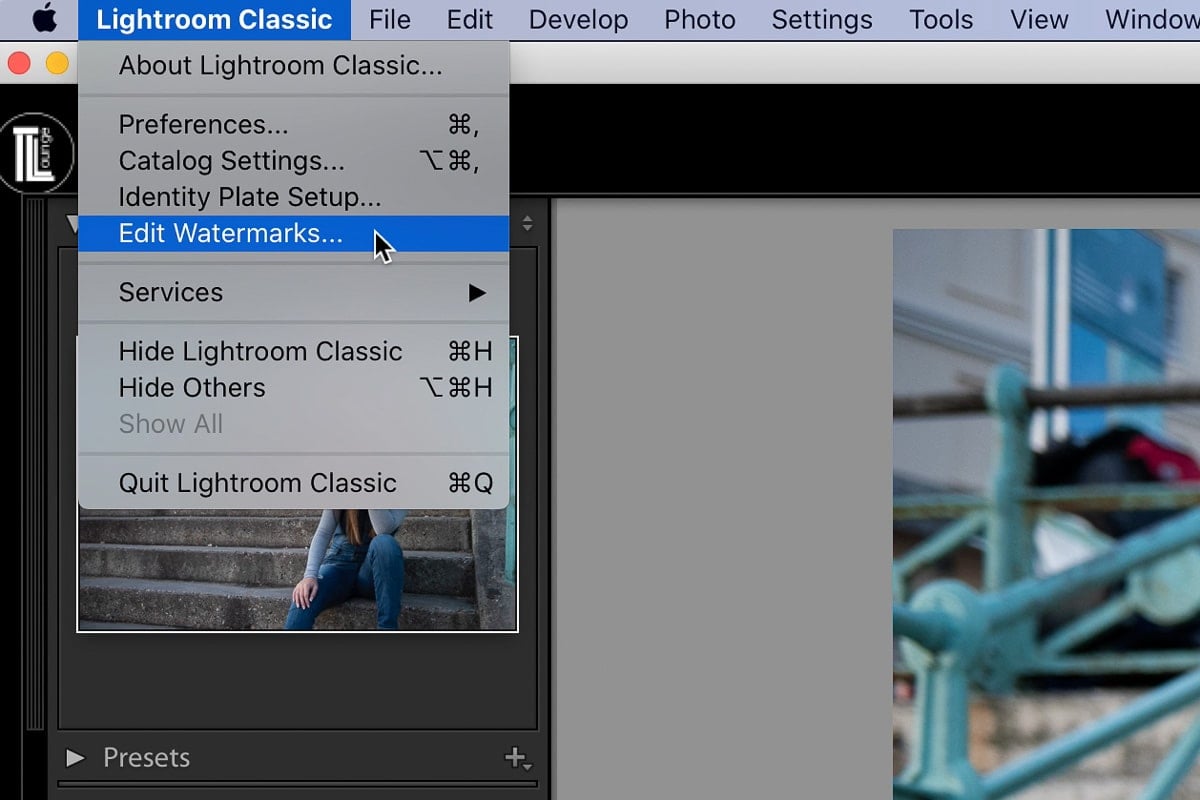
Task: Choose Hide Lightroom Classic
Action: click(x=293, y=351)
